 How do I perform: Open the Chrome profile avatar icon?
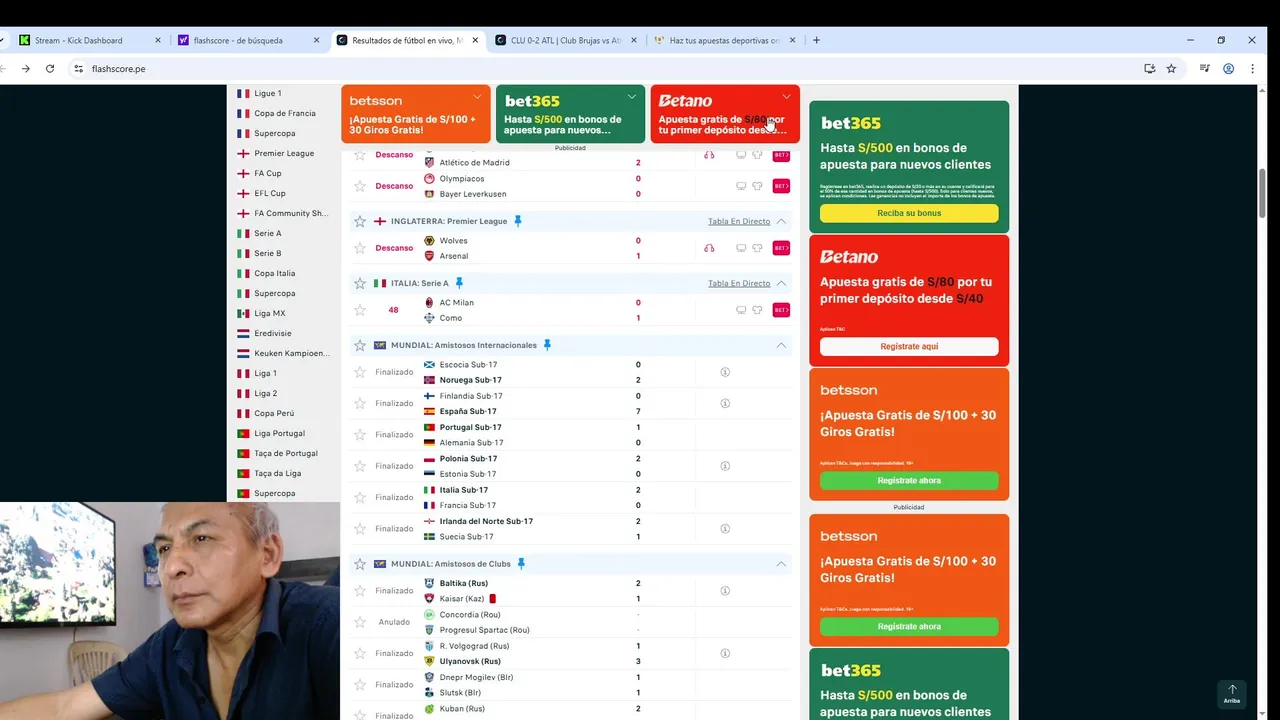(x=1228, y=69)
